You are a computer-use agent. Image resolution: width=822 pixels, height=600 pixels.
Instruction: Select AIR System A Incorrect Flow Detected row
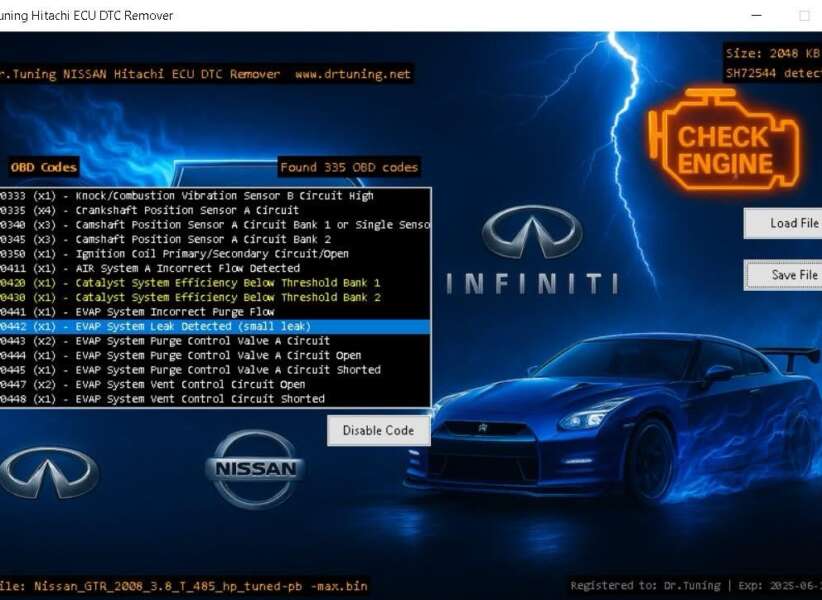pyautogui.click(x=215, y=269)
